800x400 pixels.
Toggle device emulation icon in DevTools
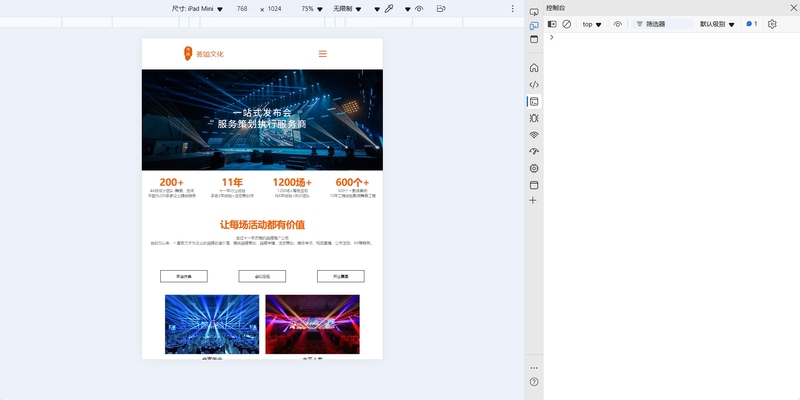tap(534, 26)
